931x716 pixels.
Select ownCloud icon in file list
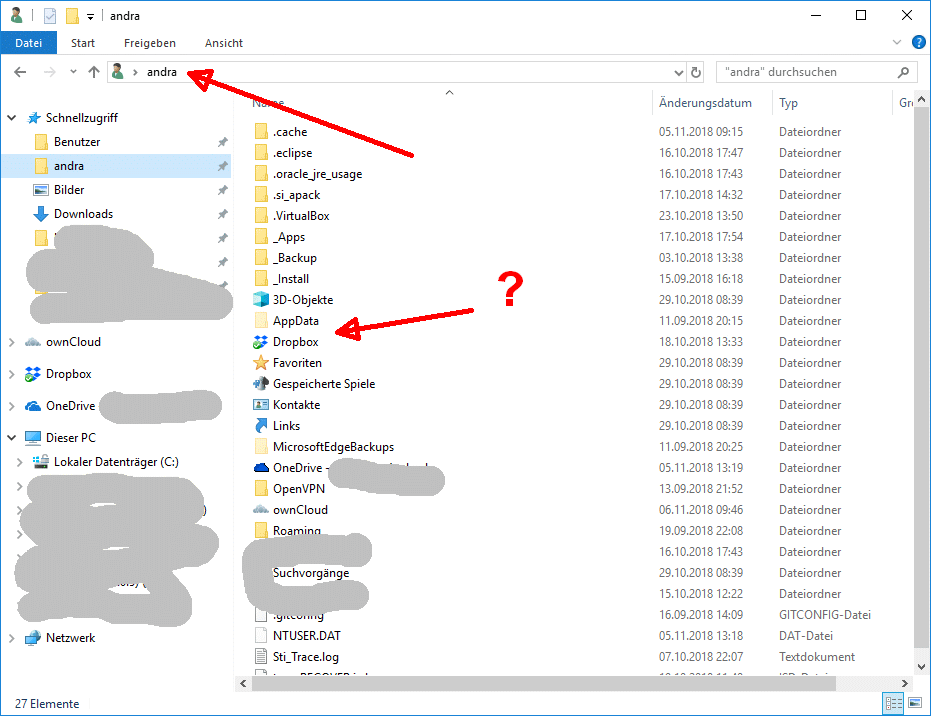[x=261, y=510]
